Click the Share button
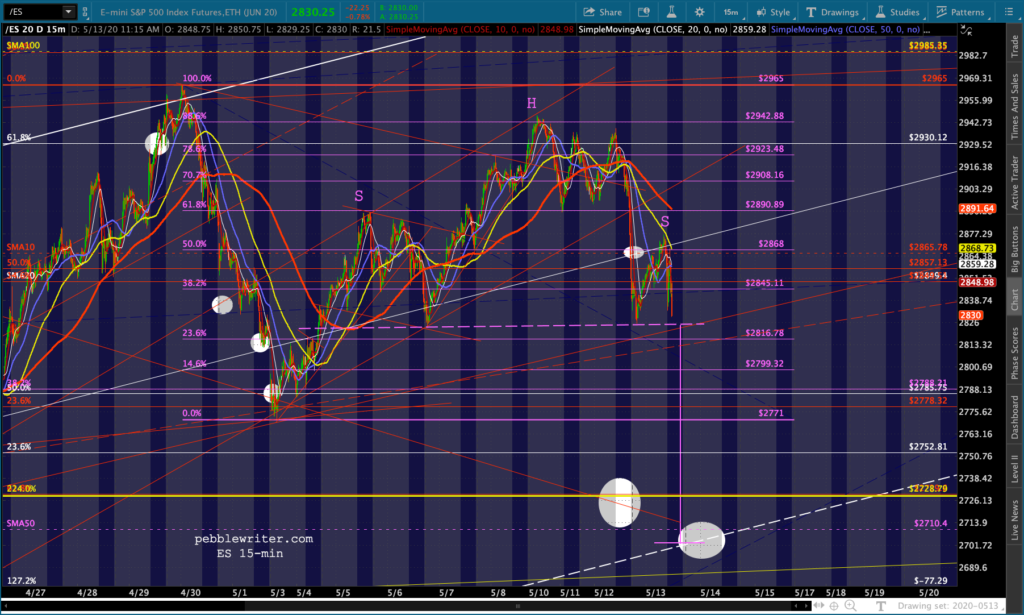 602,12
